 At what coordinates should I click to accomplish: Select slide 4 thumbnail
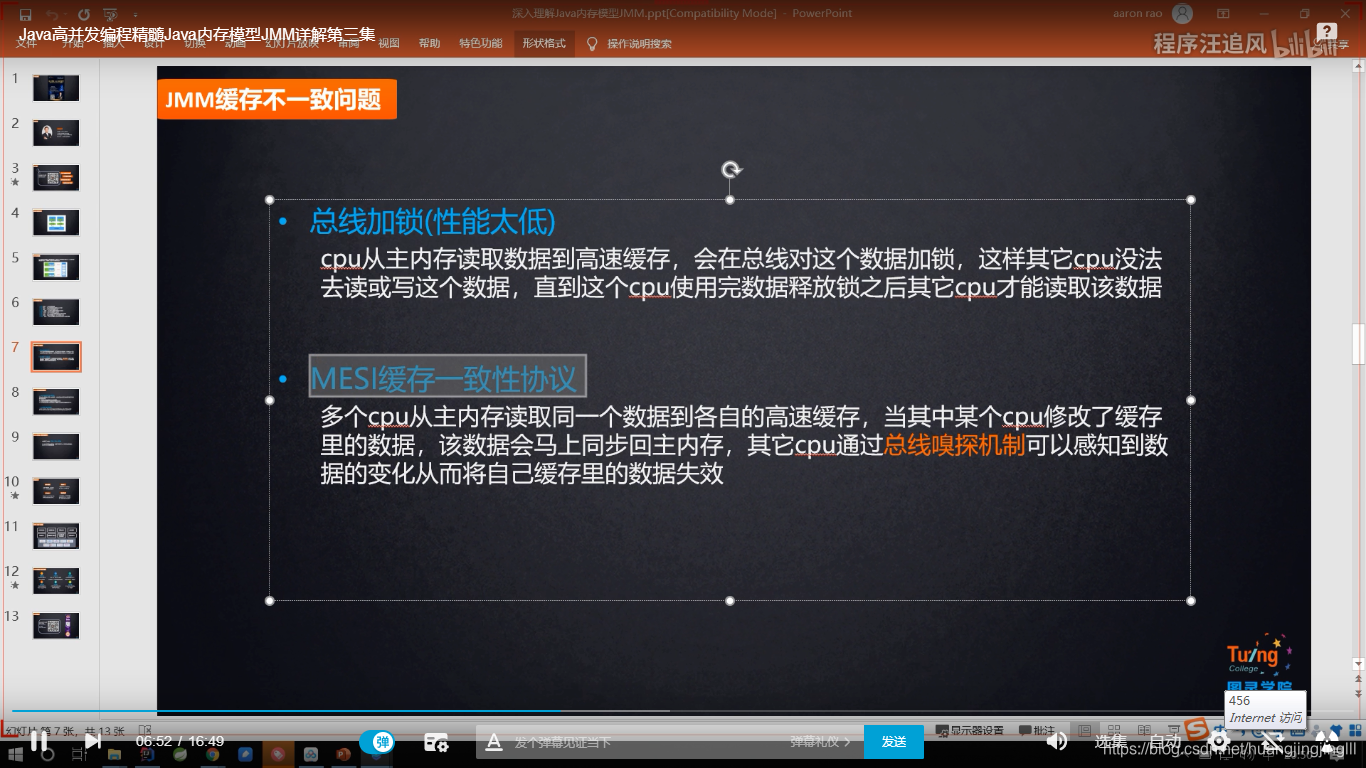56,222
